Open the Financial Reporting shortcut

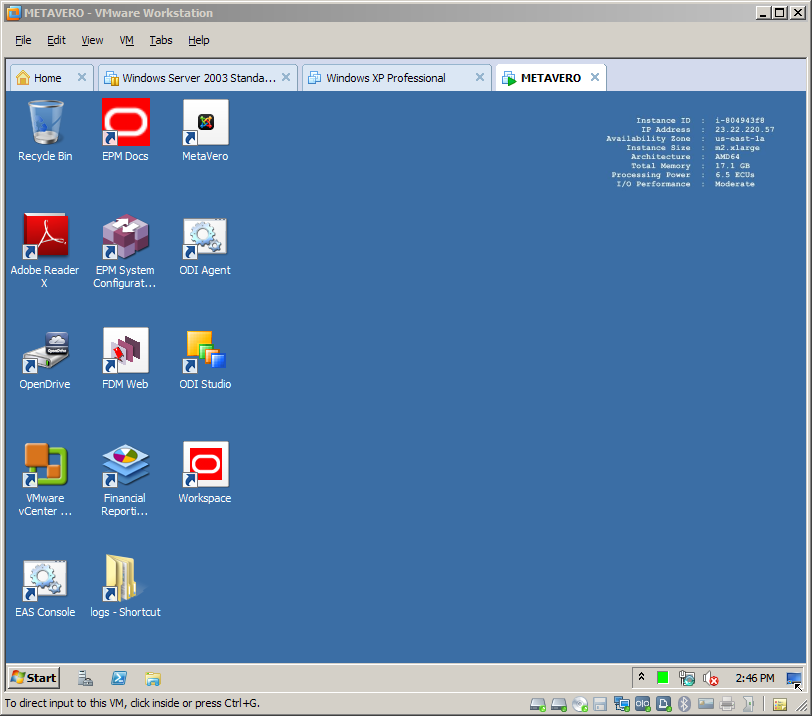(x=125, y=466)
